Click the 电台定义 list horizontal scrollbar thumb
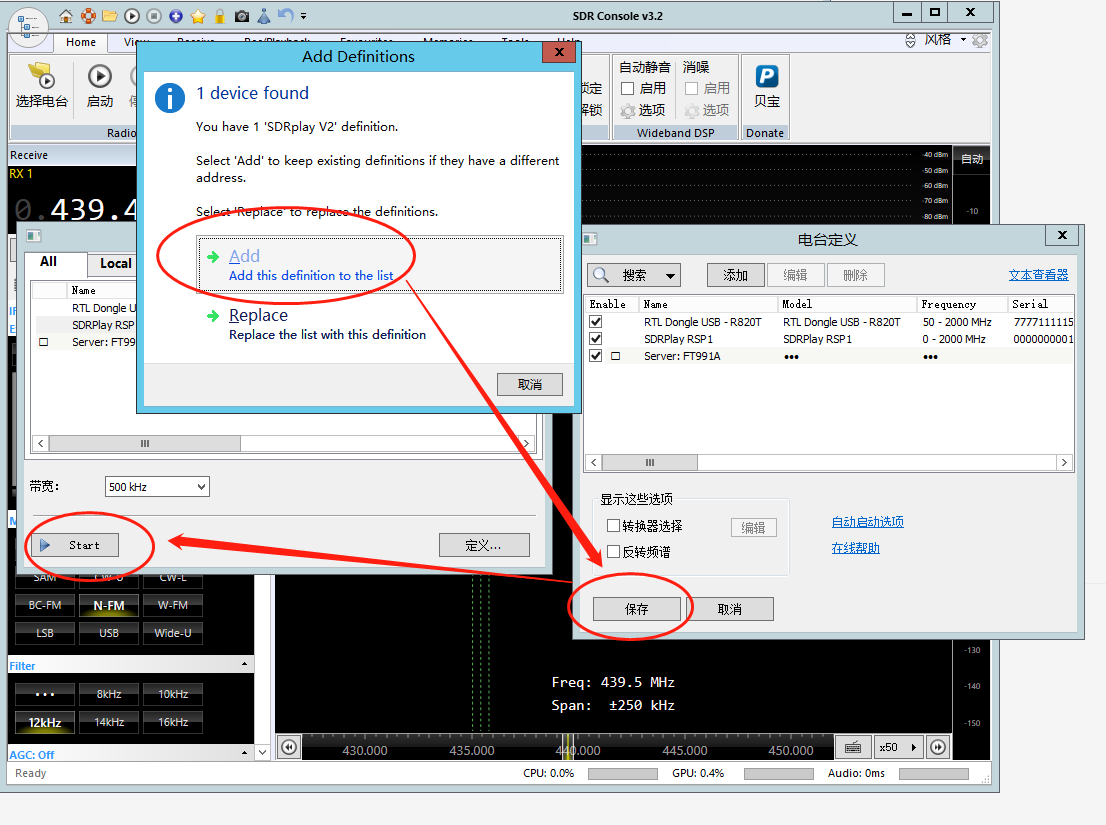The image size is (1106, 825). (650, 463)
